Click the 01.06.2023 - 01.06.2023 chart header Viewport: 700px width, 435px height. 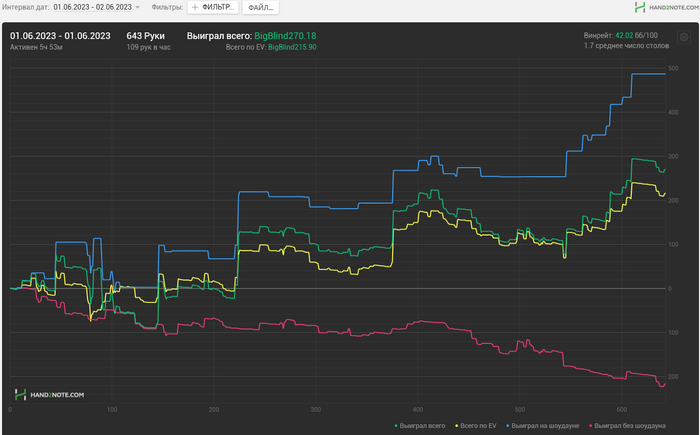[x=60, y=36]
